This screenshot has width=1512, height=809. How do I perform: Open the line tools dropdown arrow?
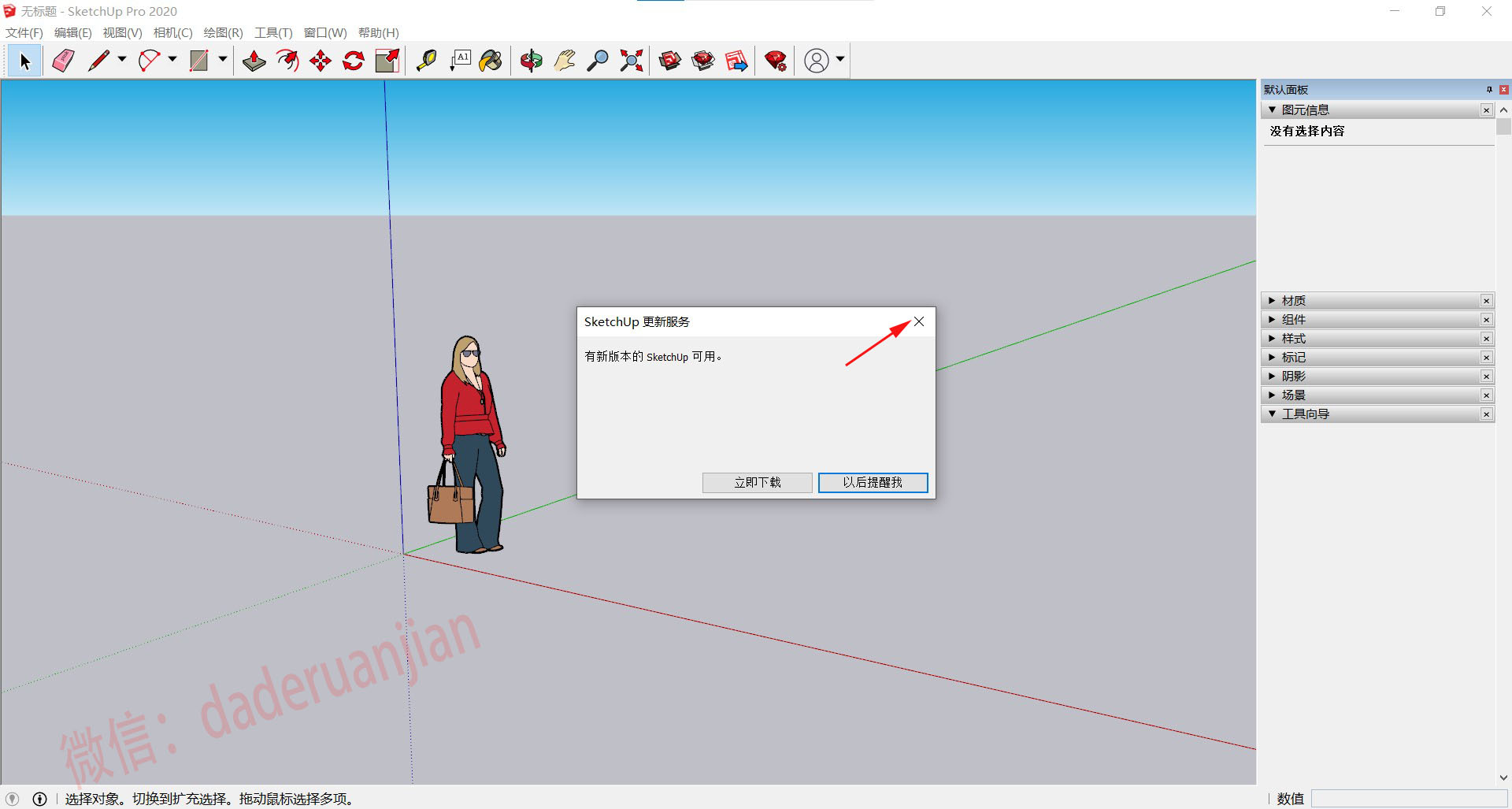tap(122, 59)
